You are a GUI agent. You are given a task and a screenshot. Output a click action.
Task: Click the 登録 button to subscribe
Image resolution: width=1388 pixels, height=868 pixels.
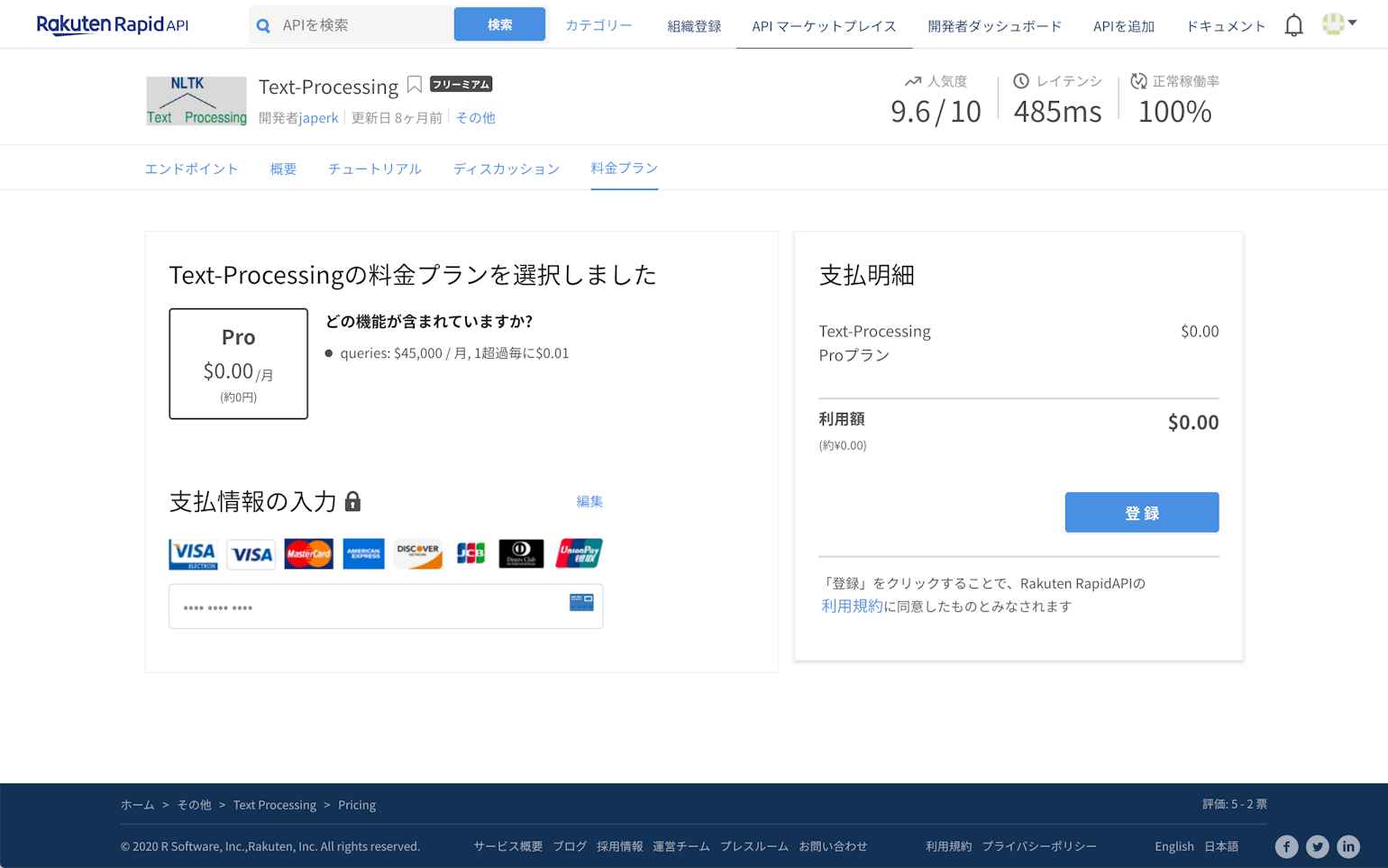(x=1141, y=512)
